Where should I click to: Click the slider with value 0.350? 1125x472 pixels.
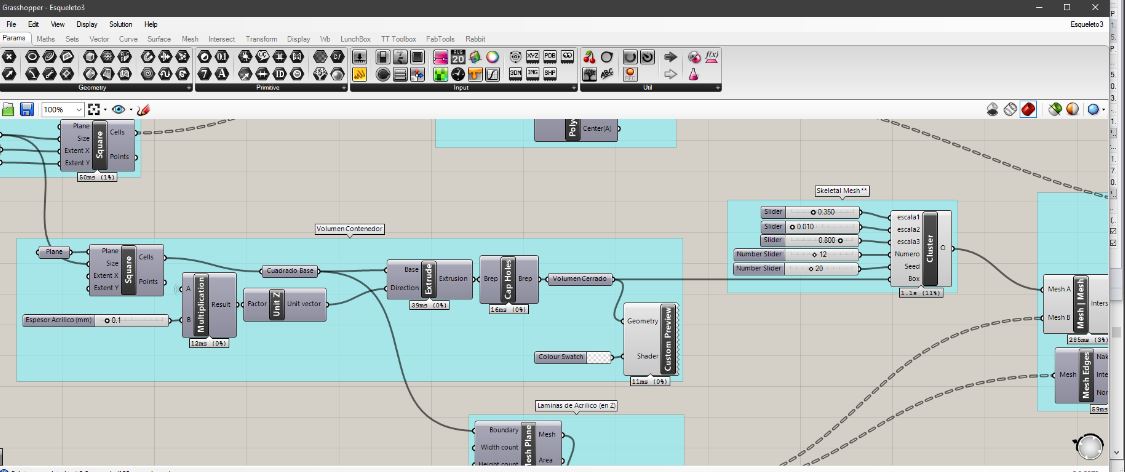click(x=810, y=212)
